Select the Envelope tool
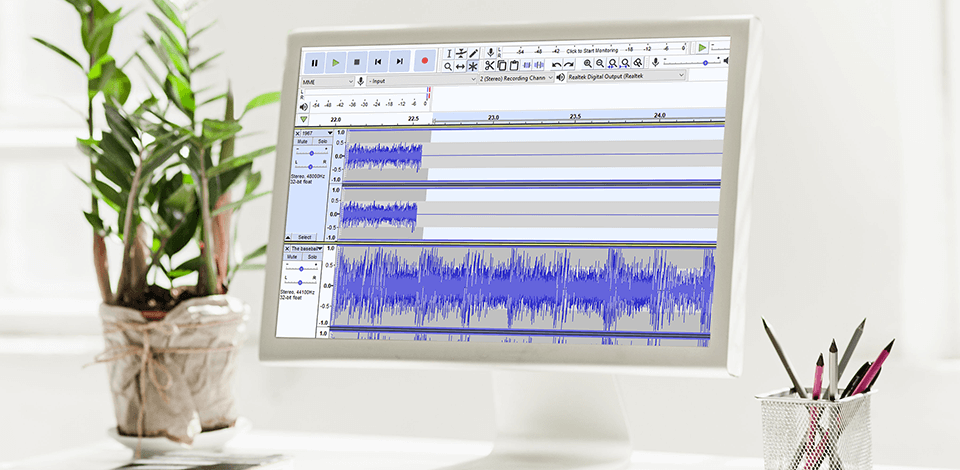960x470 pixels. (x=461, y=54)
